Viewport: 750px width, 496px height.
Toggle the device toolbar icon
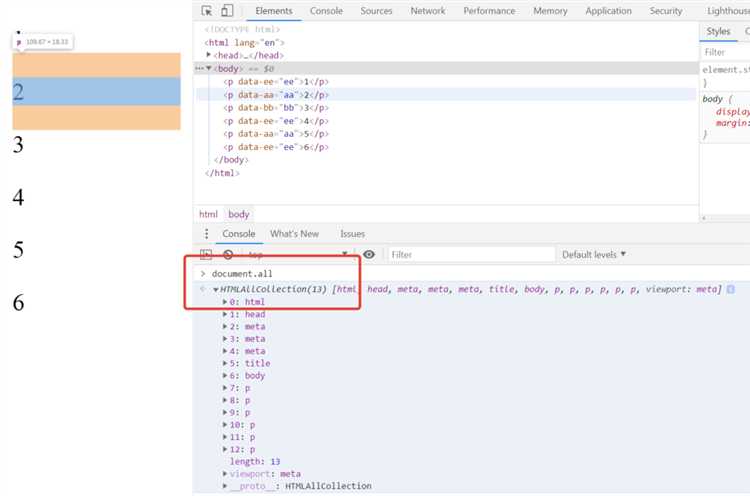pos(227,11)
